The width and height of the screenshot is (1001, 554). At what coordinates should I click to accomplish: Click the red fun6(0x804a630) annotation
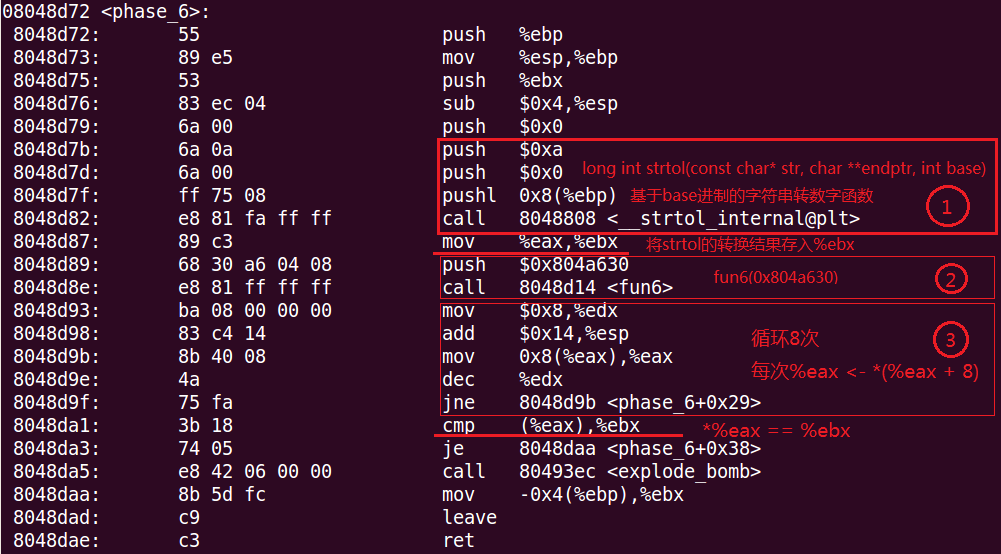click(775, 276)
